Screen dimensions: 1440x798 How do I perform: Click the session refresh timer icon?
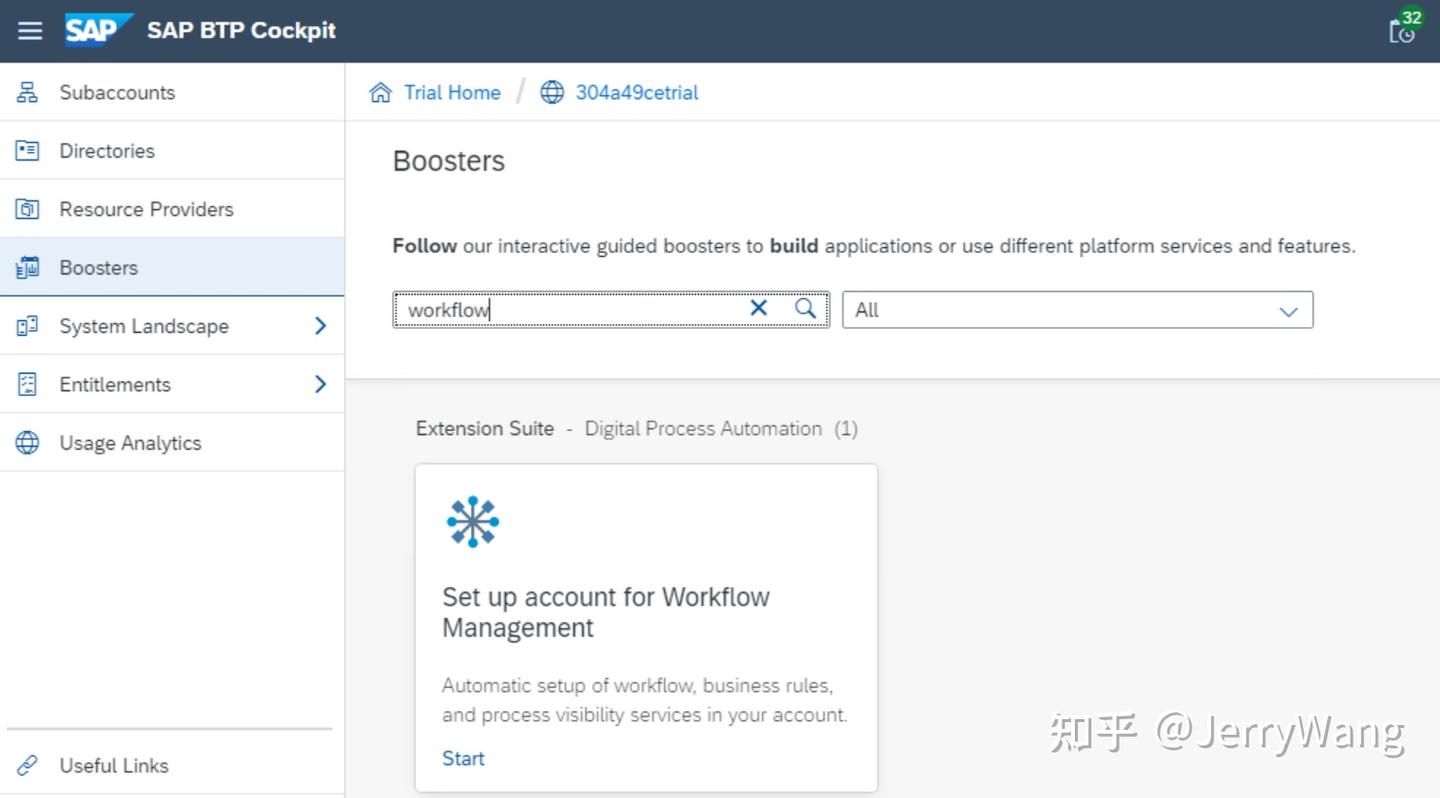pos(1402,31)
